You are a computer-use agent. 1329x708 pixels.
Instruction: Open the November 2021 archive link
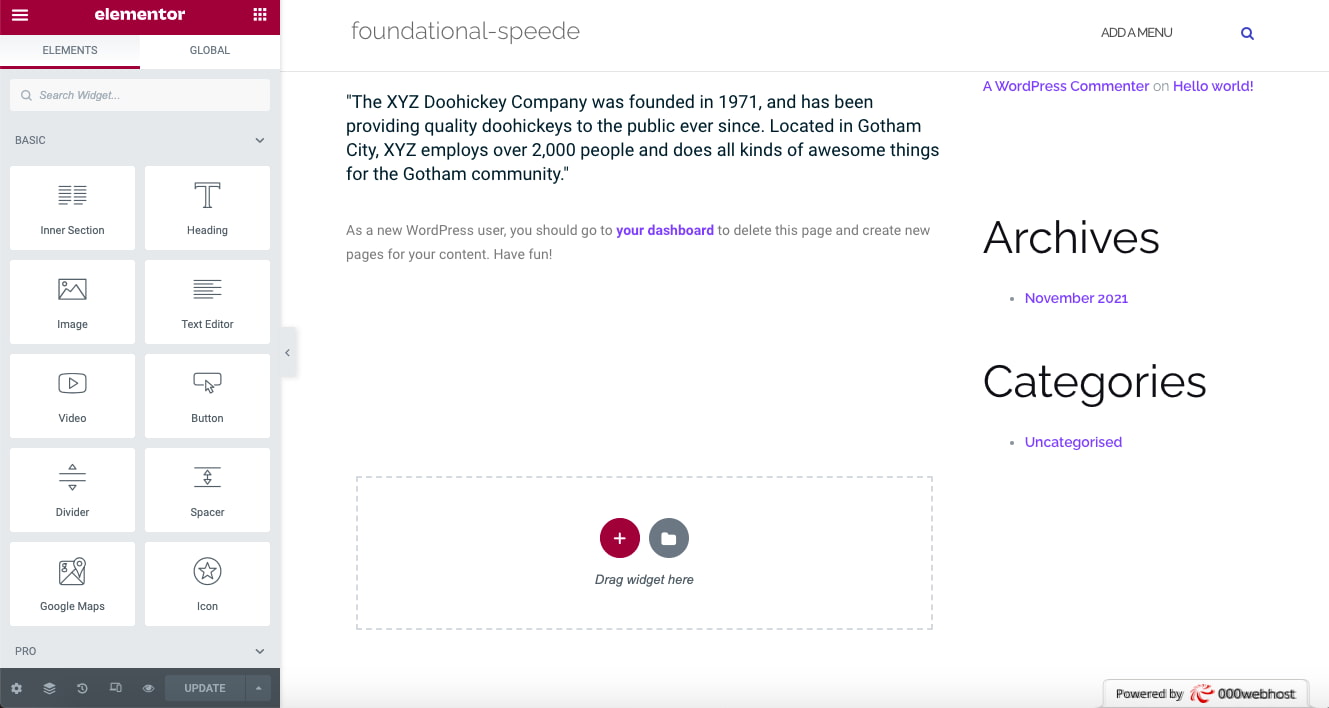click(1076, 298)
